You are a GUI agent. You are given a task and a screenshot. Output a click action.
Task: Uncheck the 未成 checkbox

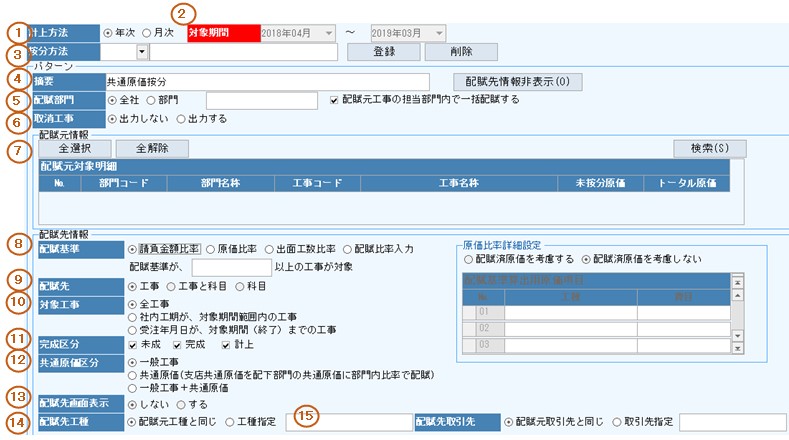(133, 344)
